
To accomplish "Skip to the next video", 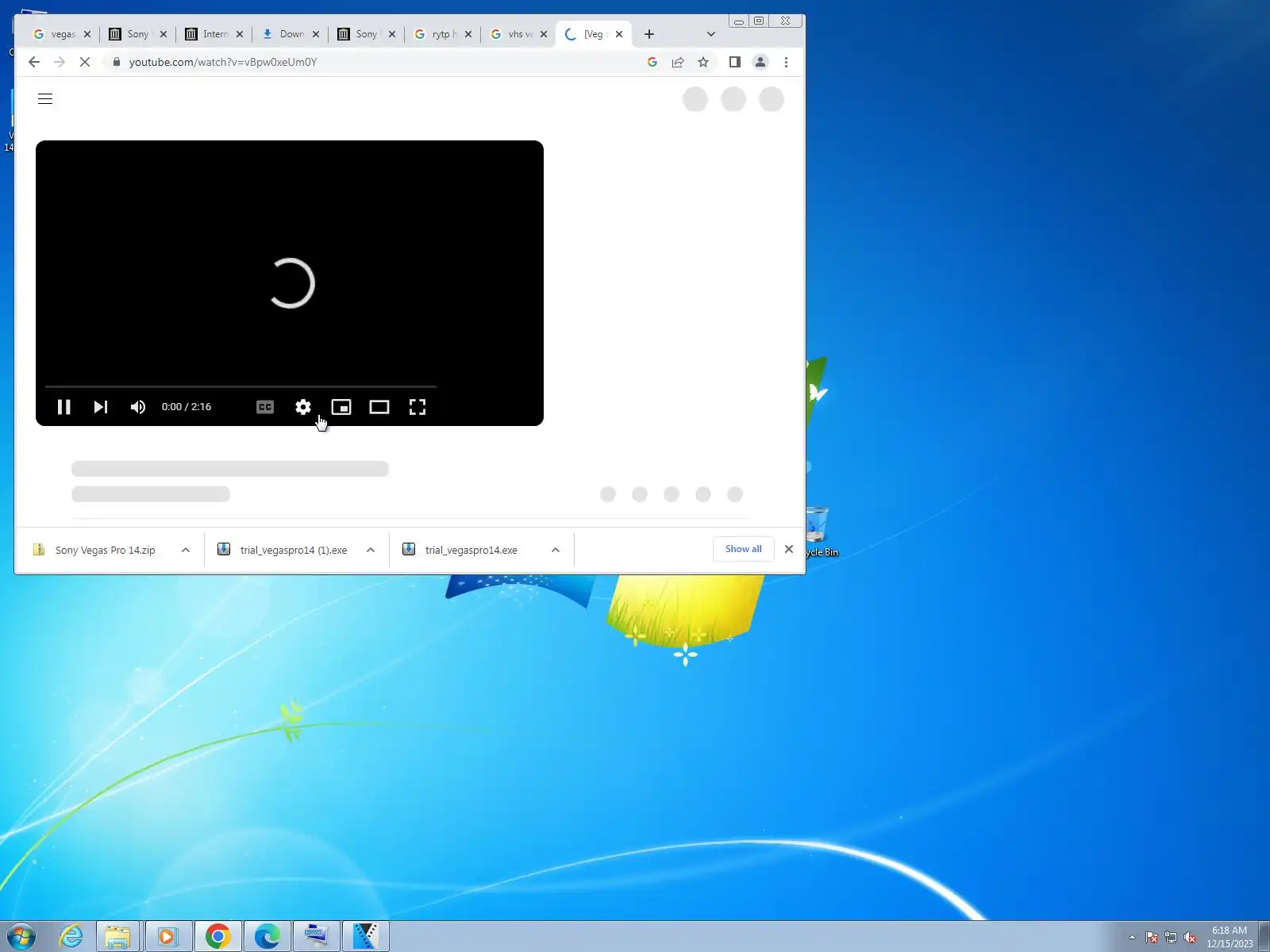I will pos(101,407).
